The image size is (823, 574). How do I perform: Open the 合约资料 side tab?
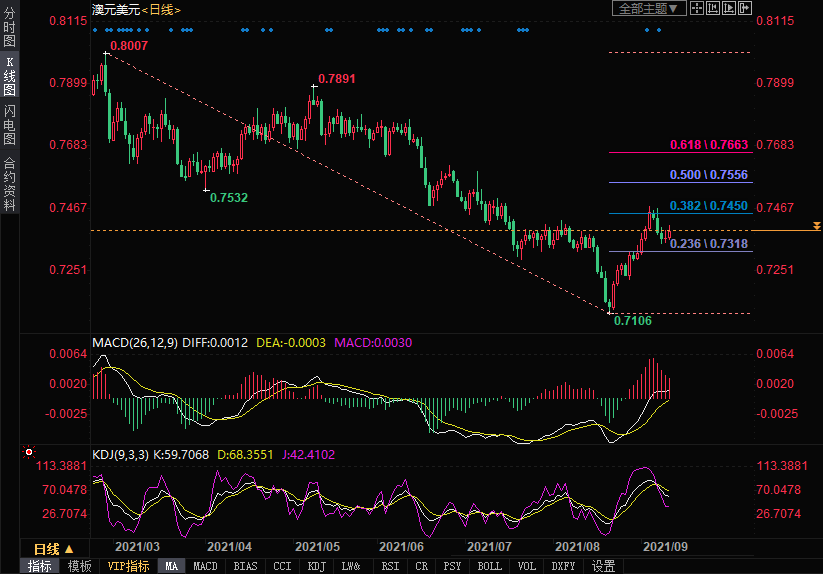pos(9,184)
